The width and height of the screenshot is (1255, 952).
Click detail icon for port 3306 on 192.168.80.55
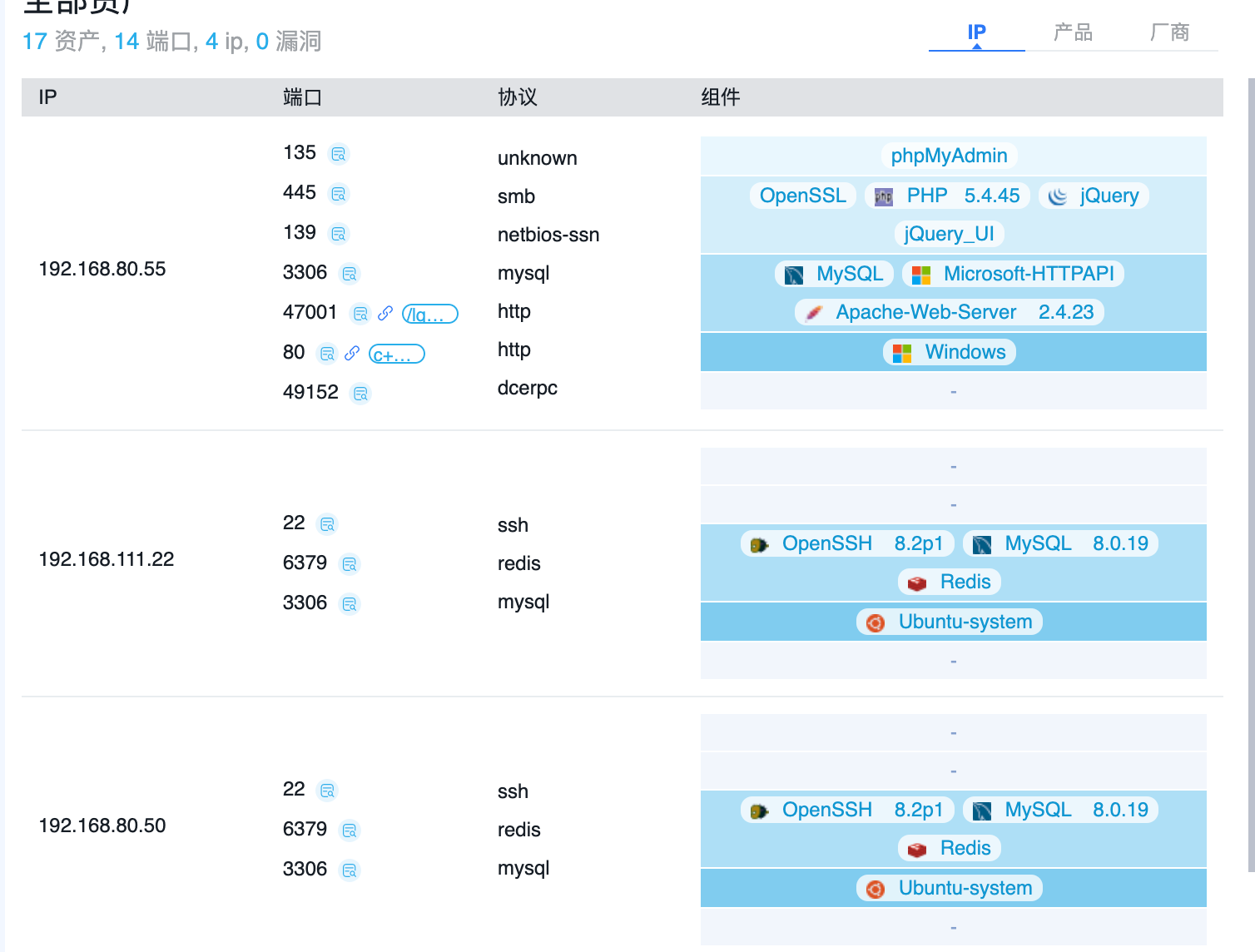(x=350, y=274)
